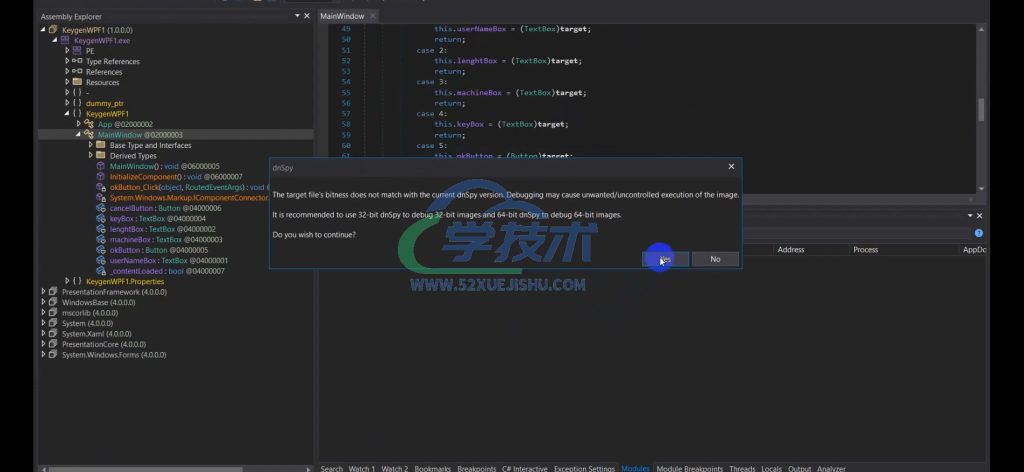Click the mscorlib assembly icon
The height and width of the screenshot is (472, 1024).
pos(53,313)
